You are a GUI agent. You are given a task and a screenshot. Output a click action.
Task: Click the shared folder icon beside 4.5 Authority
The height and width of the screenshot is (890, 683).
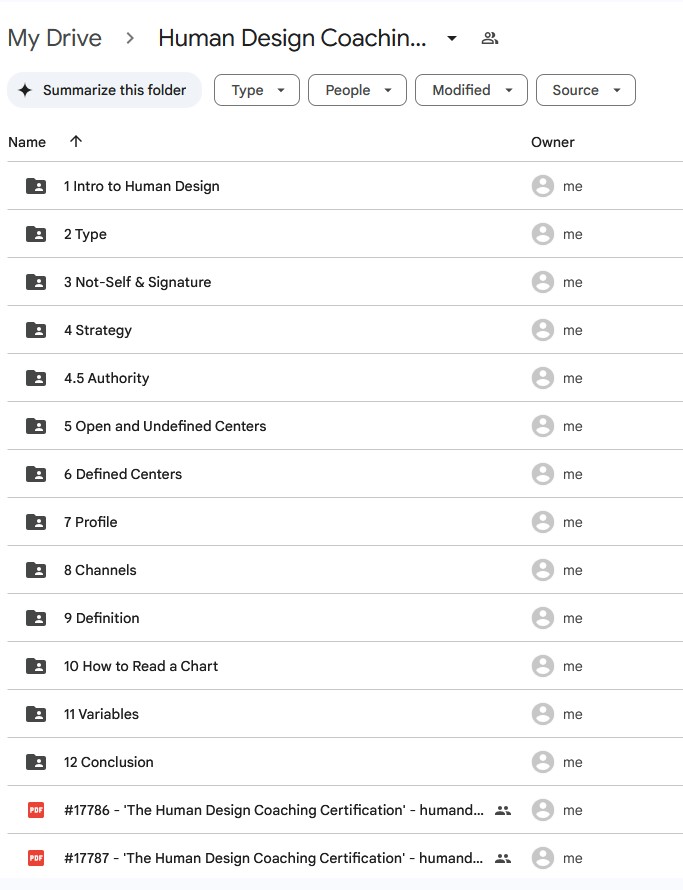coord(36,378)
